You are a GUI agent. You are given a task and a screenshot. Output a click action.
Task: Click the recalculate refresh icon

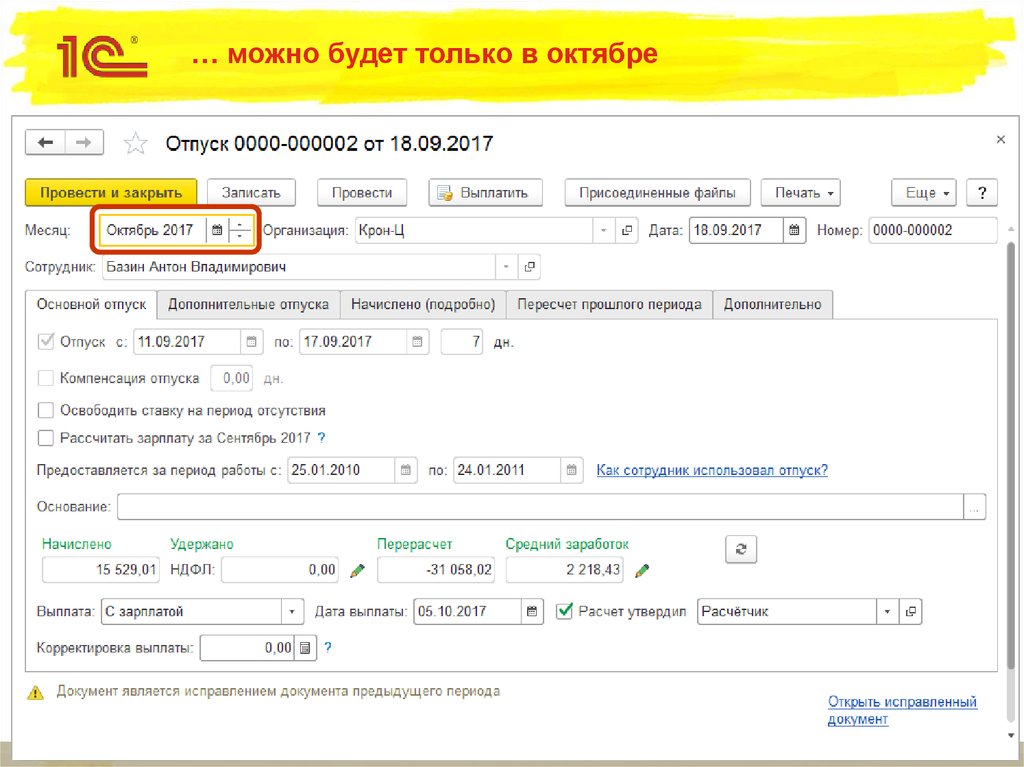pos(741,549)
